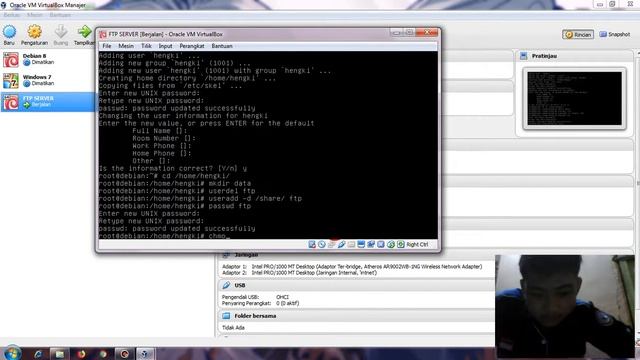The height and width of the screenshot is (360, 640).
Task: Open the Input menu in the FTP SERVER window
Action: coord(165,46)
